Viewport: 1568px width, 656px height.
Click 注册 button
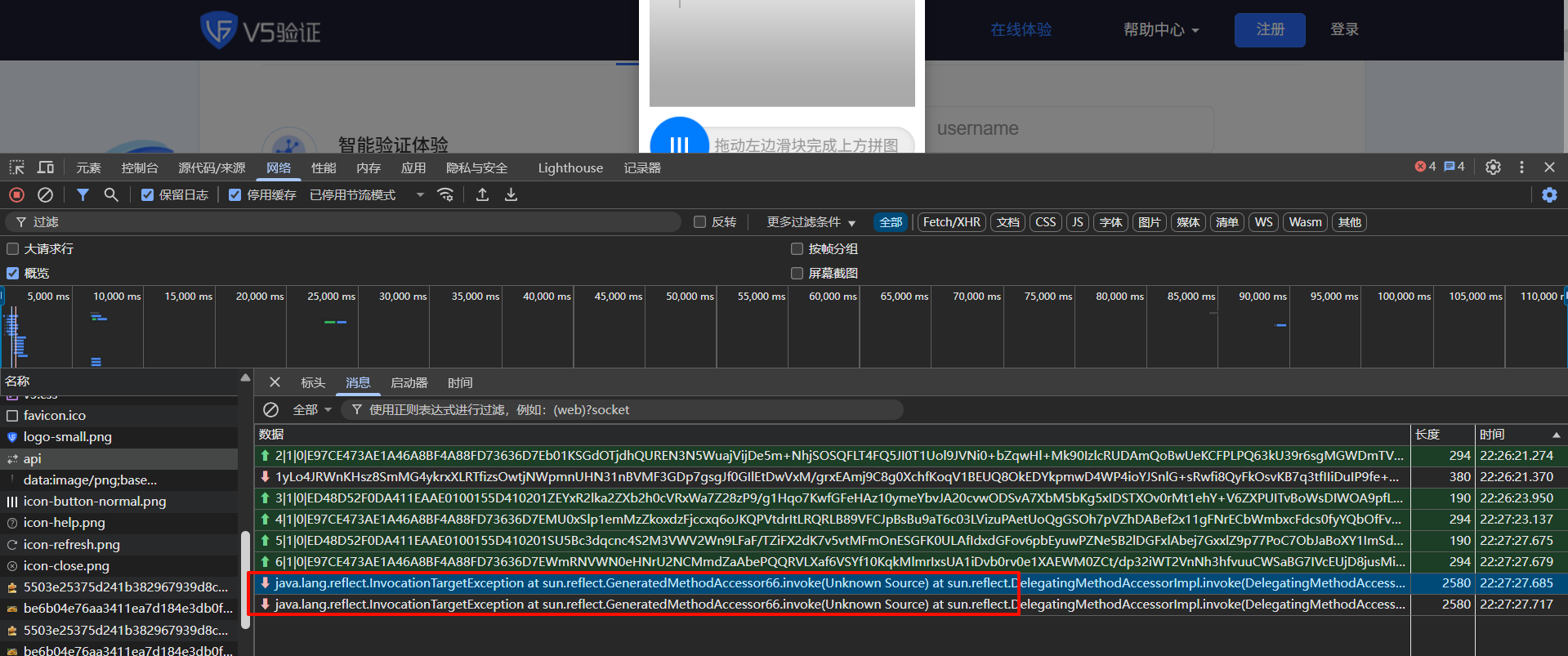point(1270,29)
